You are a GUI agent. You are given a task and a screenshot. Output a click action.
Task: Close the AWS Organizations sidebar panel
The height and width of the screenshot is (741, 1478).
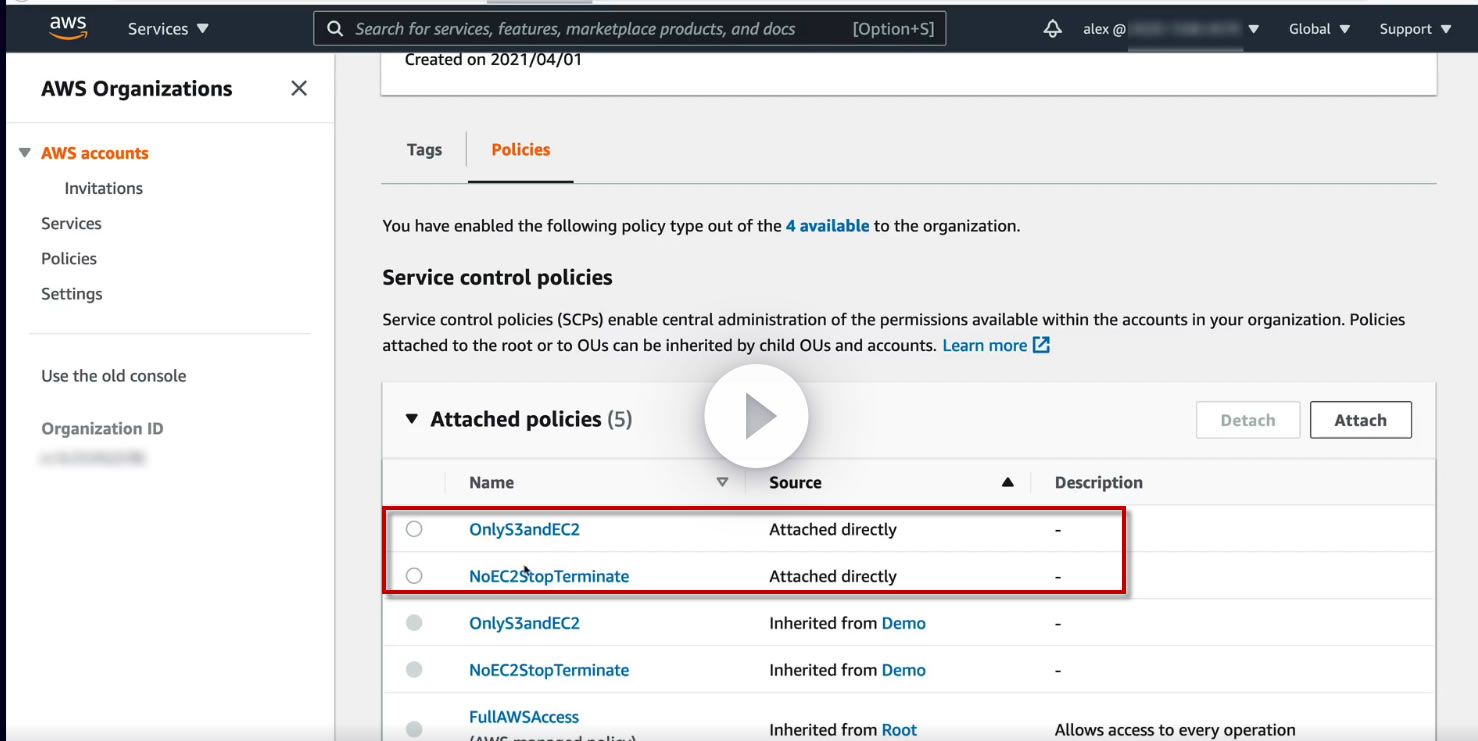pyautogui.click(x=299, y=88)
